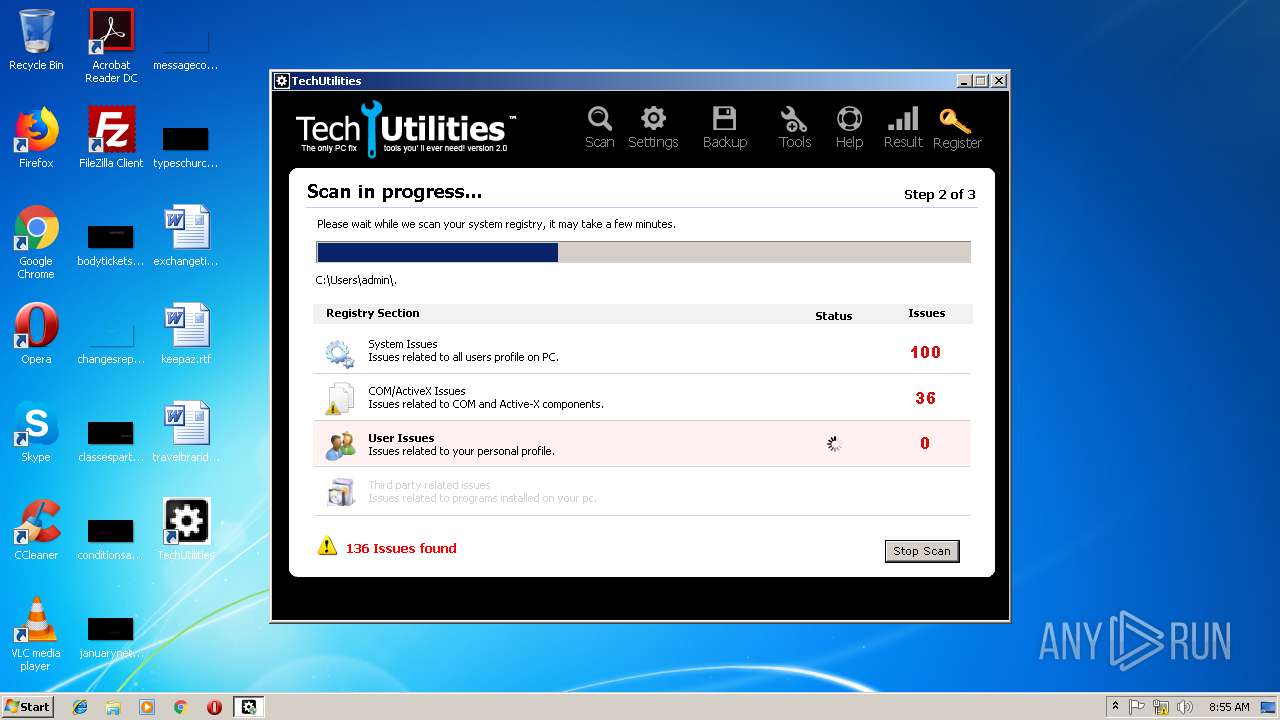Open the bodytickets desktop file
The height and width of the screenshot is (720, 1280).
click(x=111, y=244)
